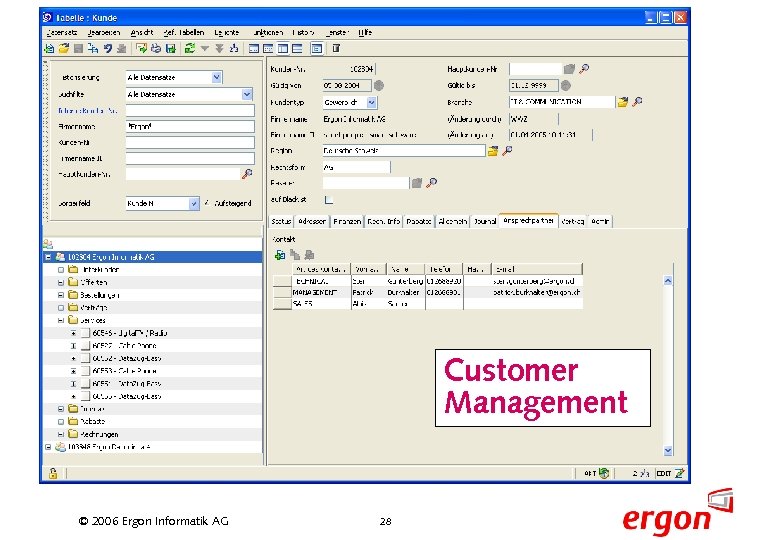
Task: Expand the Rechnungen folder node
Action: pyautogui.click(x=61, y=435)
